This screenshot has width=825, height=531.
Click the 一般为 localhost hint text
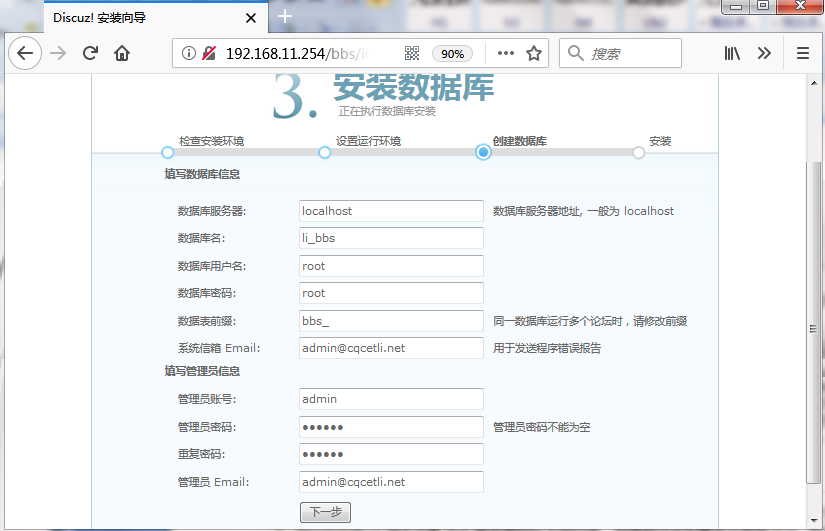tap(630, 211)
